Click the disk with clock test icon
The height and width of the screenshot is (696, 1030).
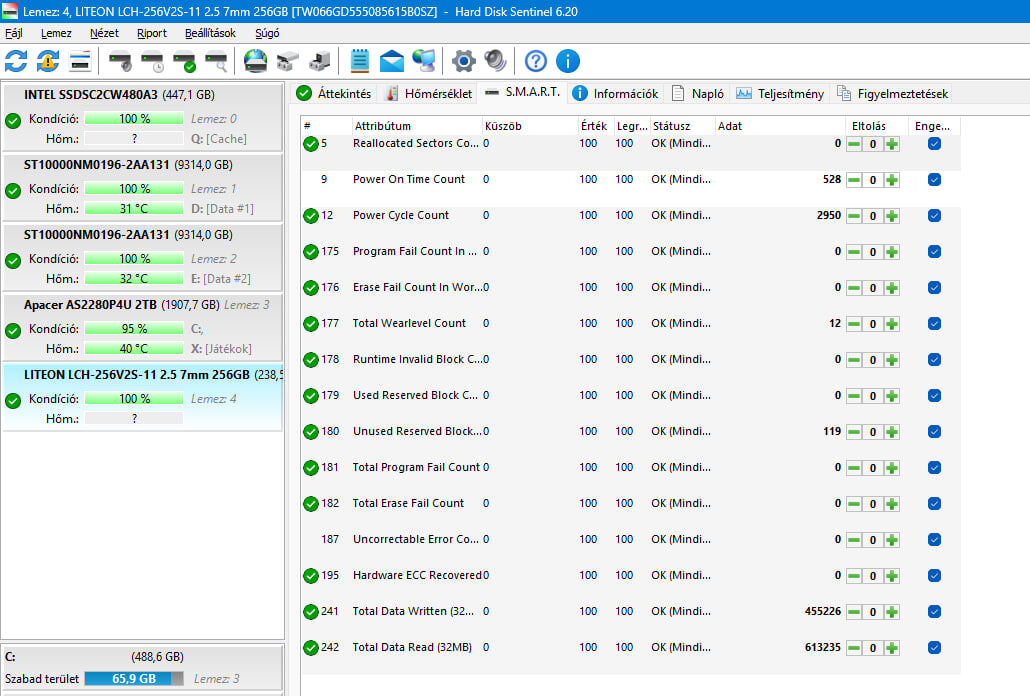pos(152,62)
